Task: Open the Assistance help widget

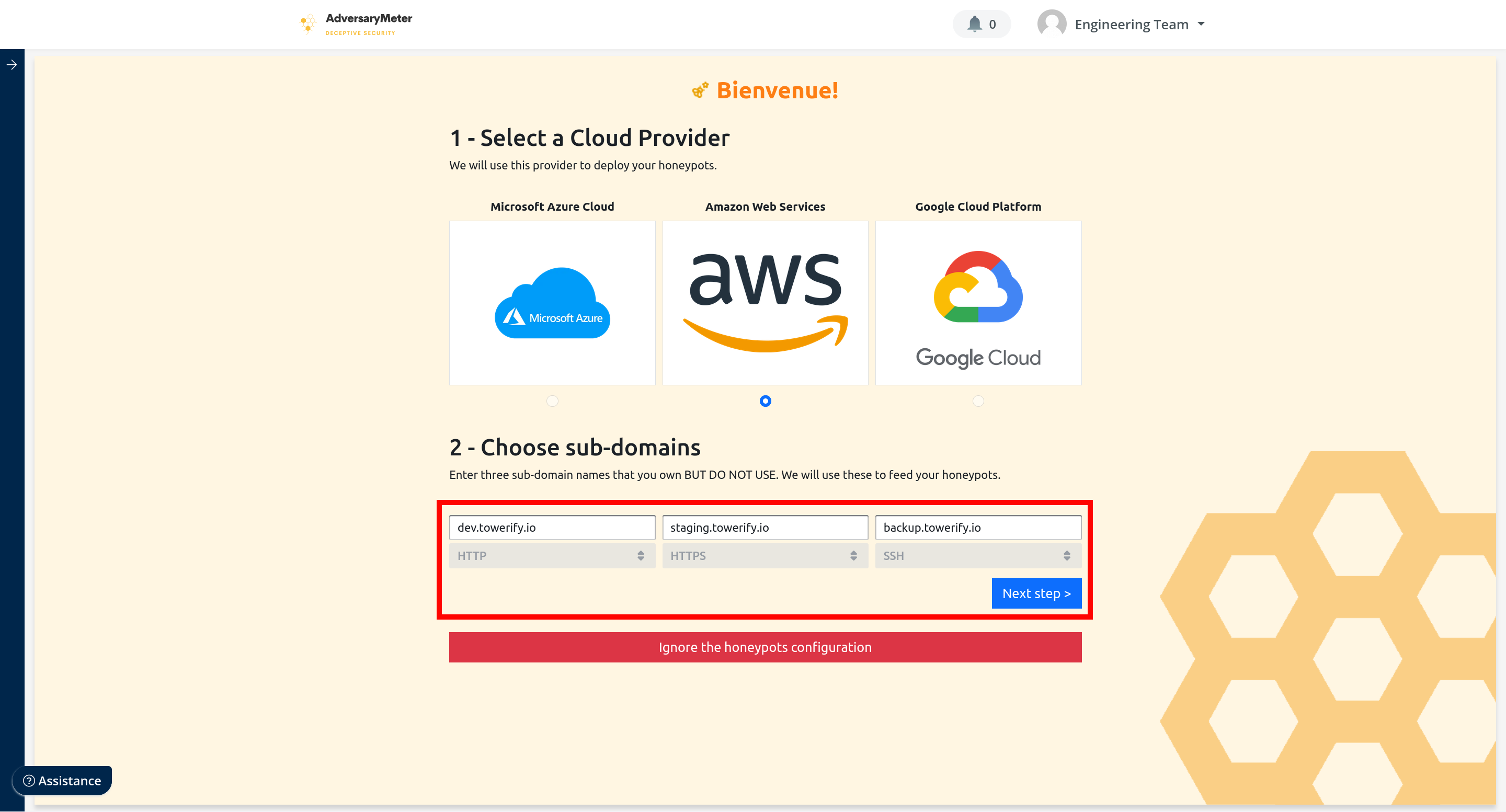Action: tap(62, 781)
